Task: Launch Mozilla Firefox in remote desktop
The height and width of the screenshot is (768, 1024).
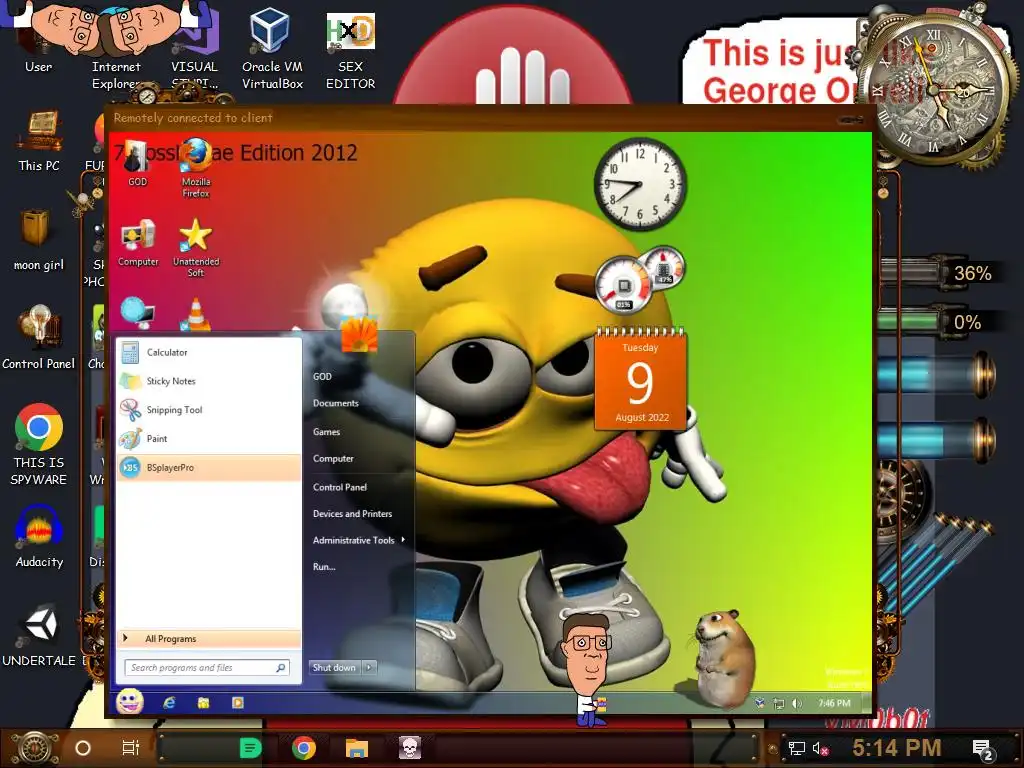Action: coord(196,168)
